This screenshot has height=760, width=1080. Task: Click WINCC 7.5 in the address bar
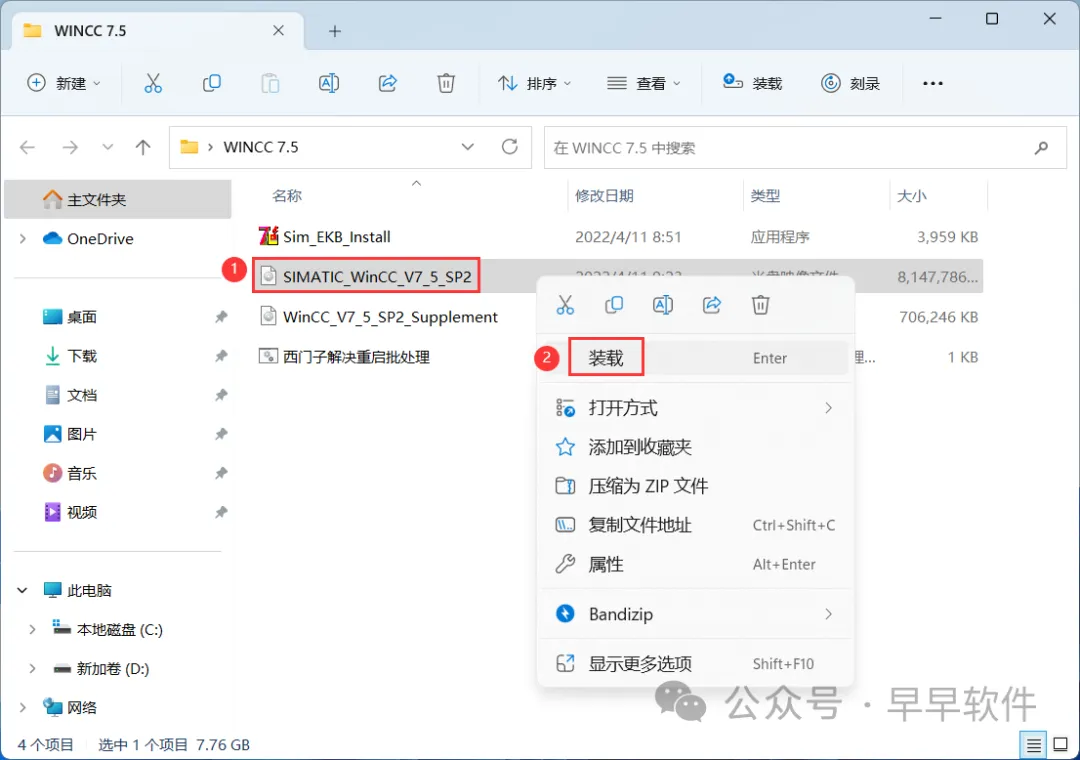click(x=261, y=147)
